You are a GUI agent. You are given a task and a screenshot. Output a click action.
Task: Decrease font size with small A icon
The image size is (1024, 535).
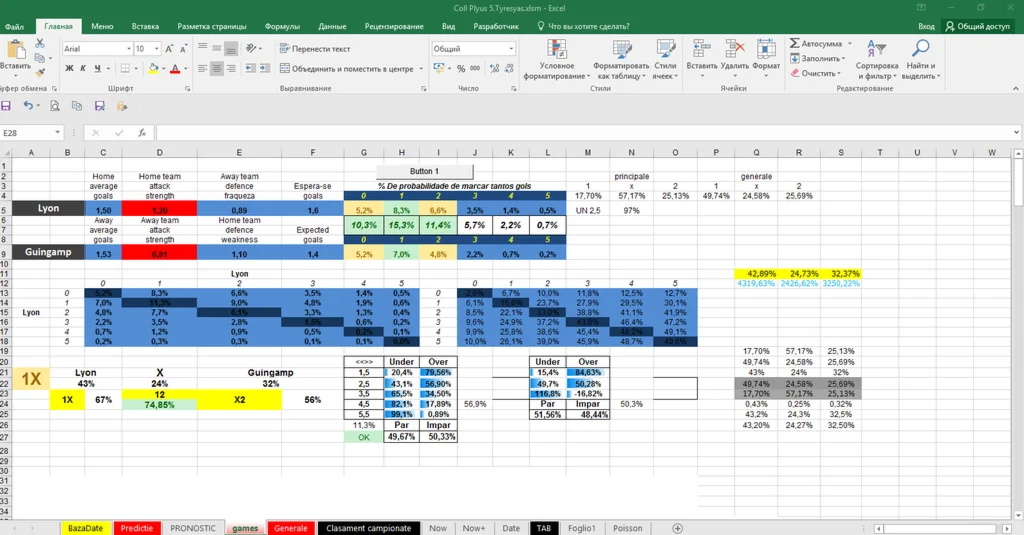coord(184,49)
